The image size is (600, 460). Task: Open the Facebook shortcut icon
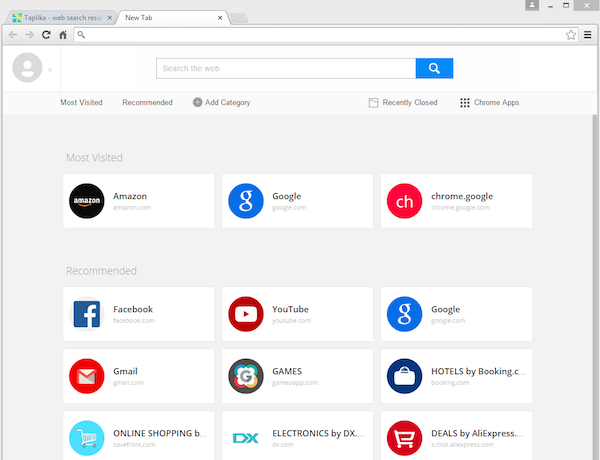(86, 314)
